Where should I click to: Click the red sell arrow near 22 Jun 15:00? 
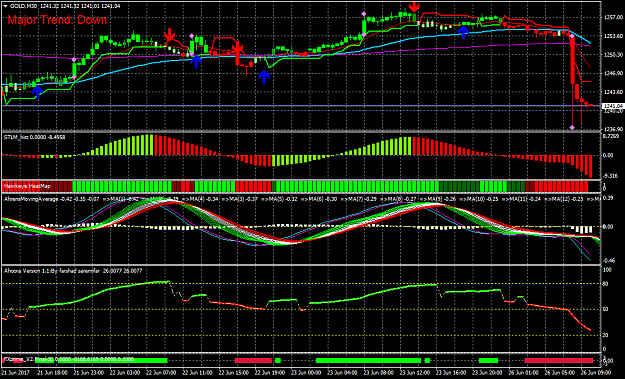tap(238, 48)
